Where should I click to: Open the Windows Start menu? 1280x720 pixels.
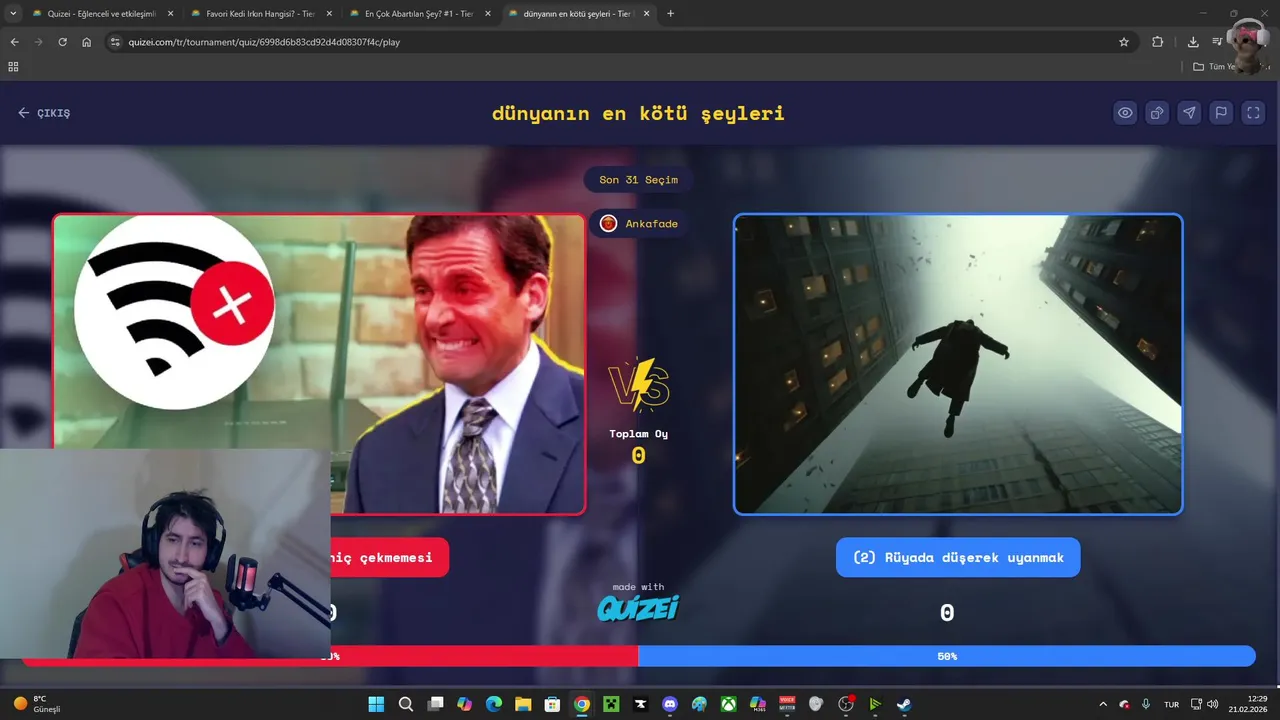coord(376,704)
